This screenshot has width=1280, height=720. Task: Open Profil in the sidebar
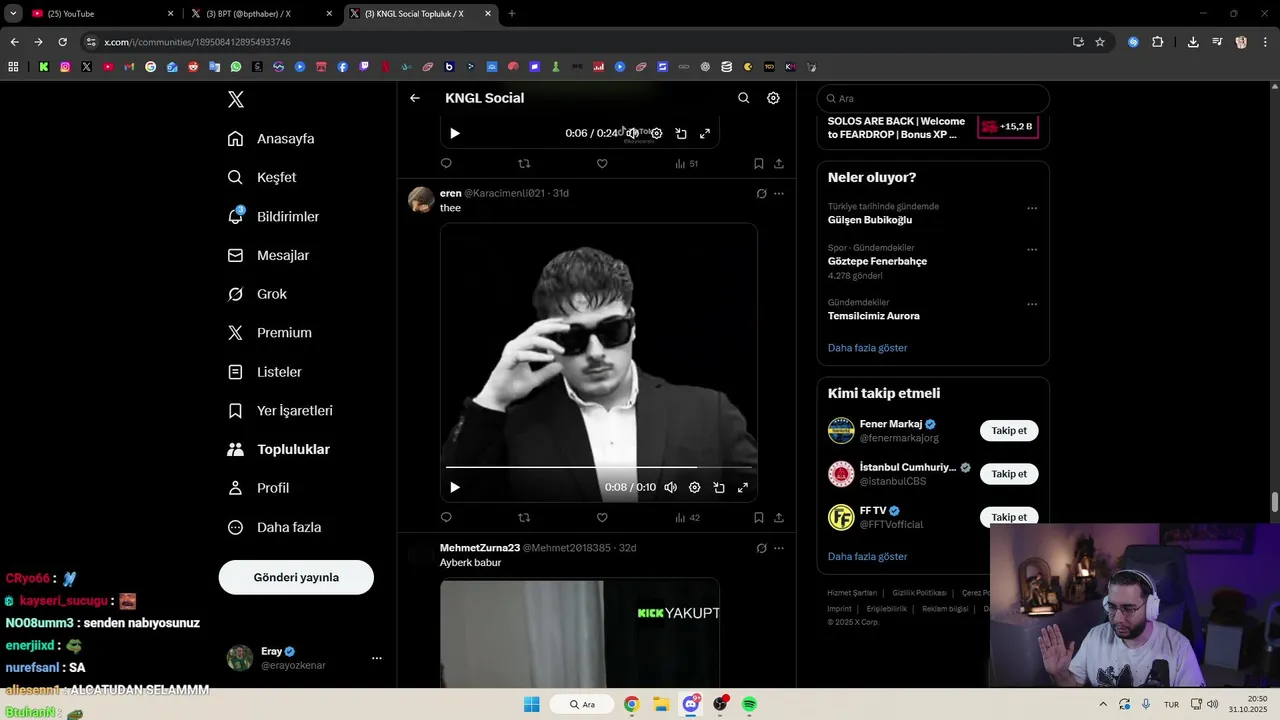[258, 488]
